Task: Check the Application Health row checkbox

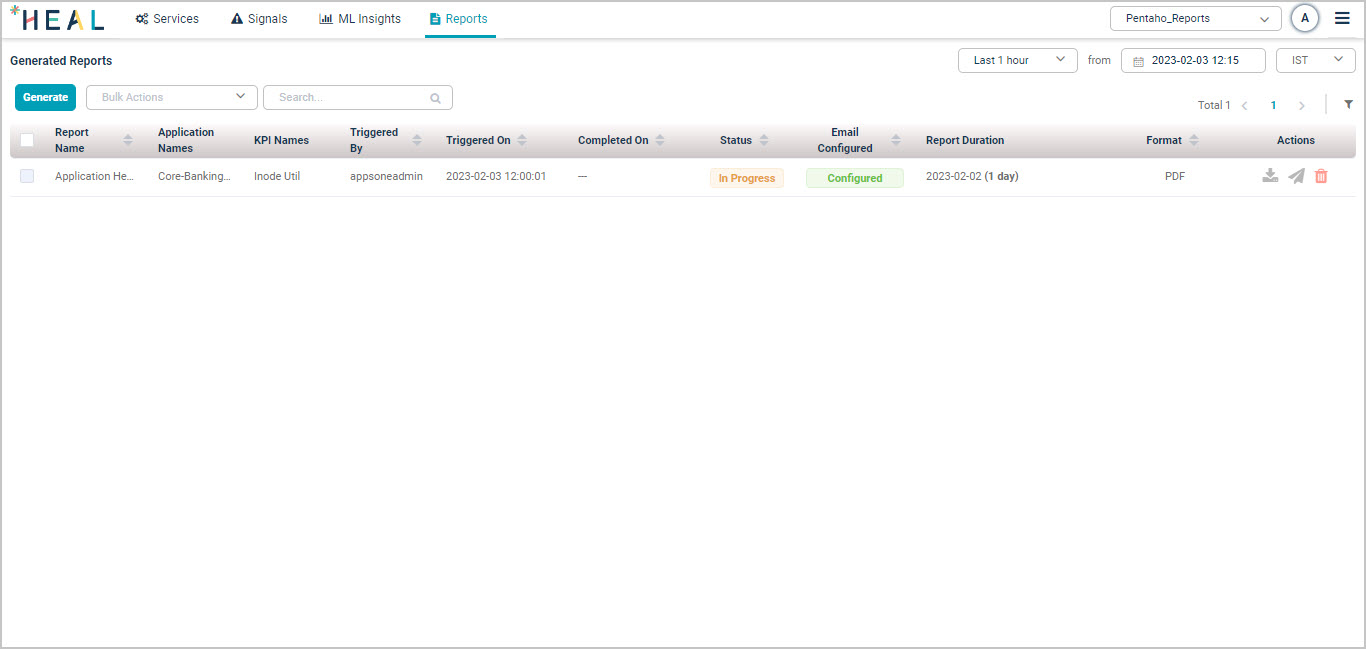Action: click(x=27, y=176)
